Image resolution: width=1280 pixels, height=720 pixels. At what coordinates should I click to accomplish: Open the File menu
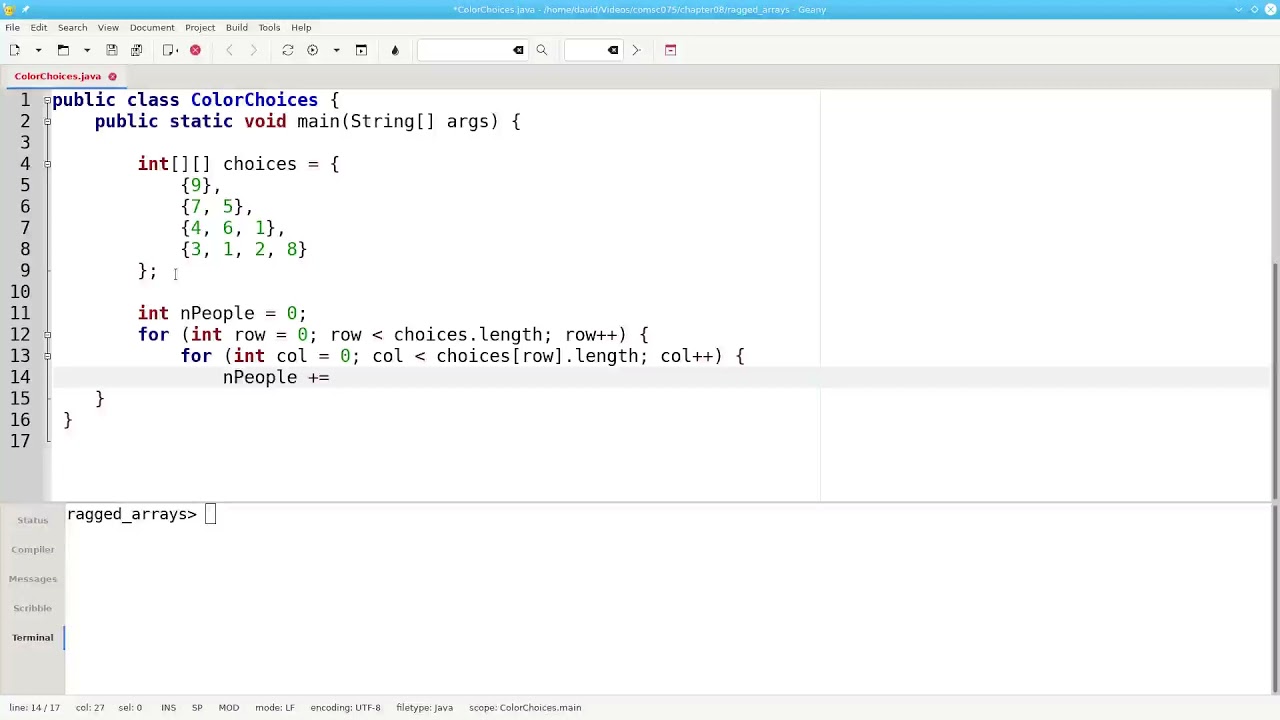(x=12, y=27)
